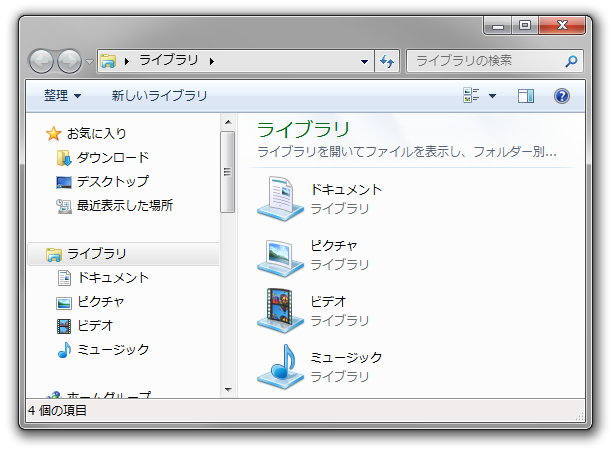Open Help with the question mark icon
614x455 pixels.
(562, 96)
